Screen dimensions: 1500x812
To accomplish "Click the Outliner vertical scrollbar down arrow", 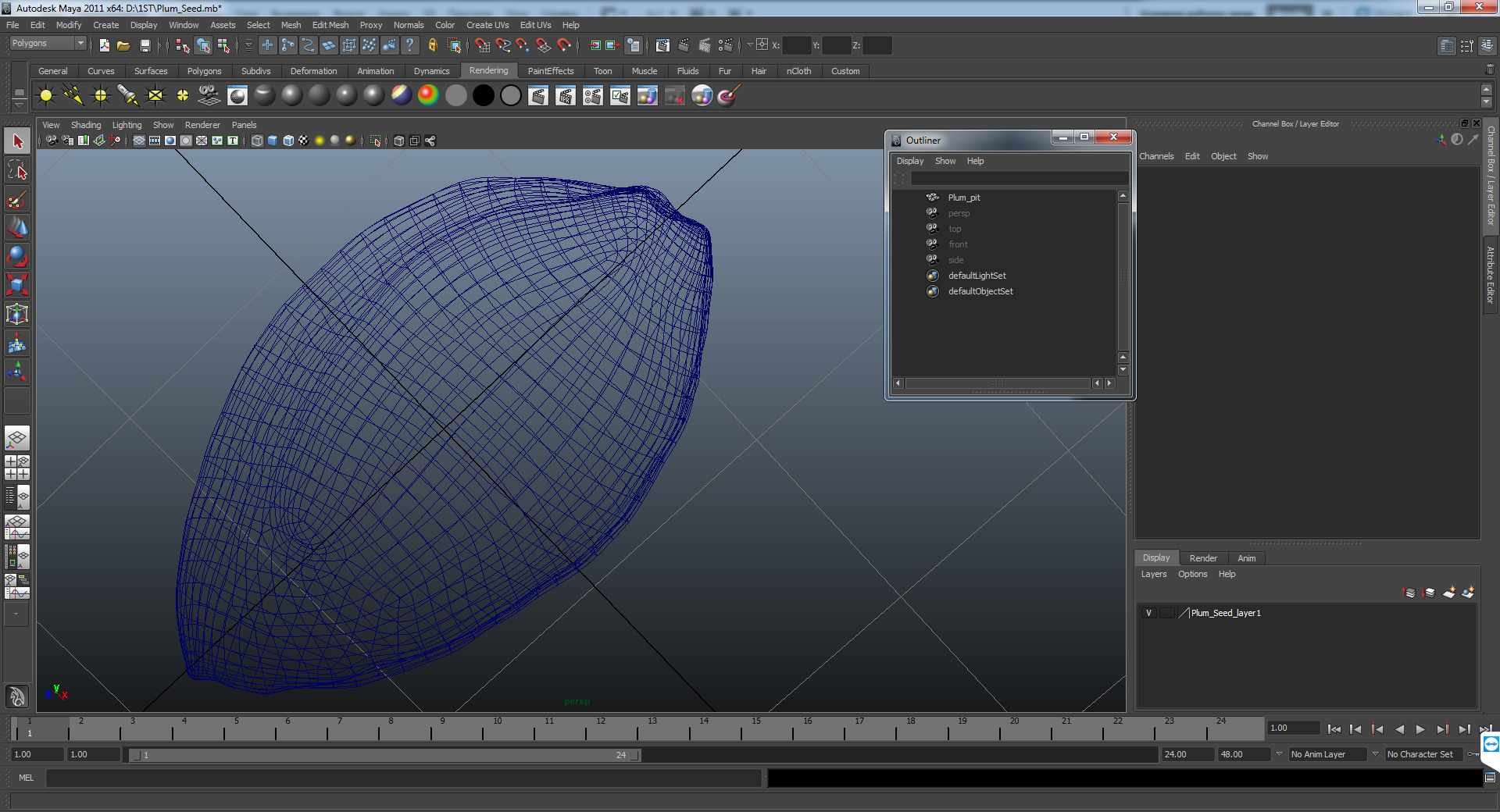I will coord(1123,369).
